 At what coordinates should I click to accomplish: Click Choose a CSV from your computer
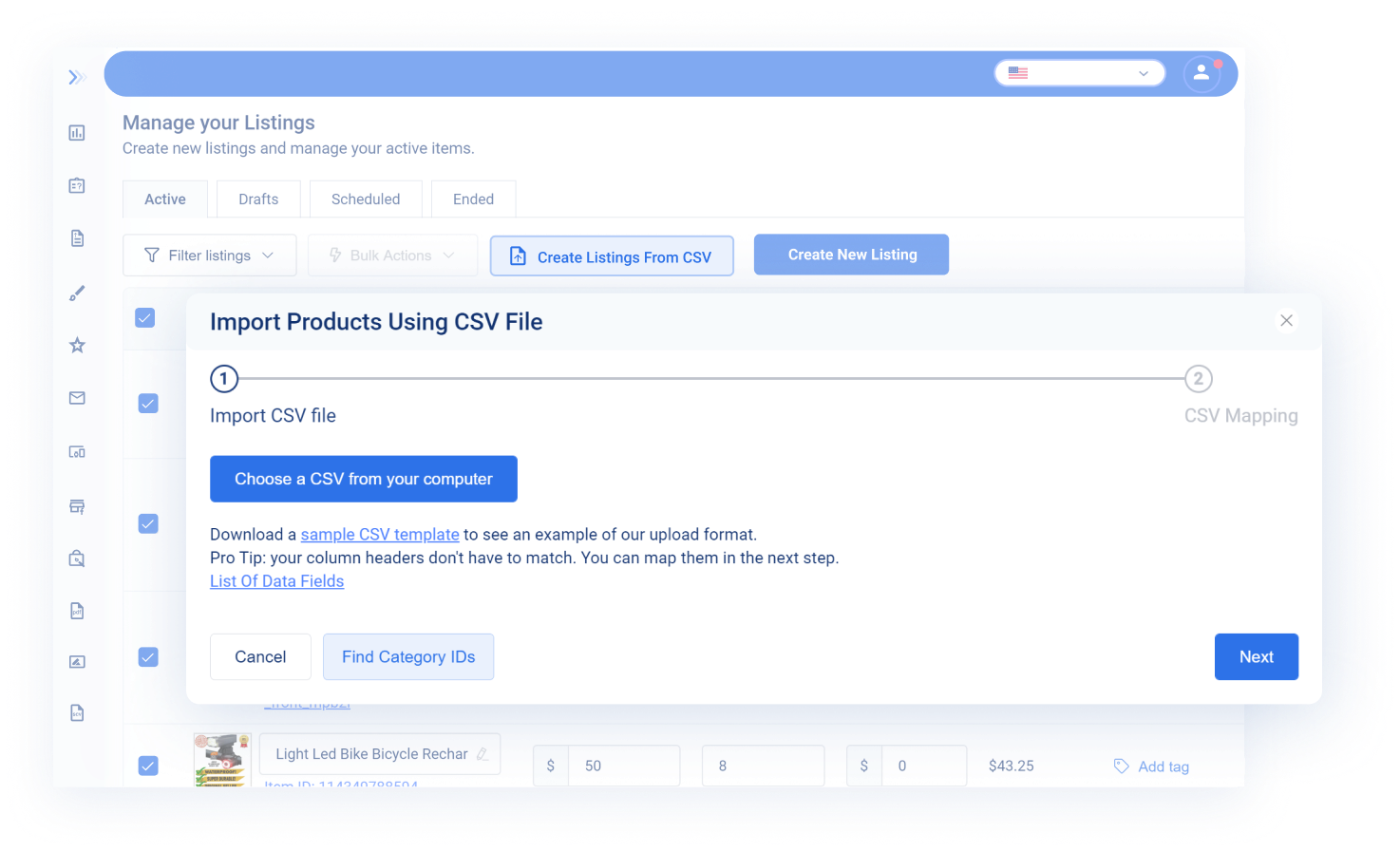[363, 479]
